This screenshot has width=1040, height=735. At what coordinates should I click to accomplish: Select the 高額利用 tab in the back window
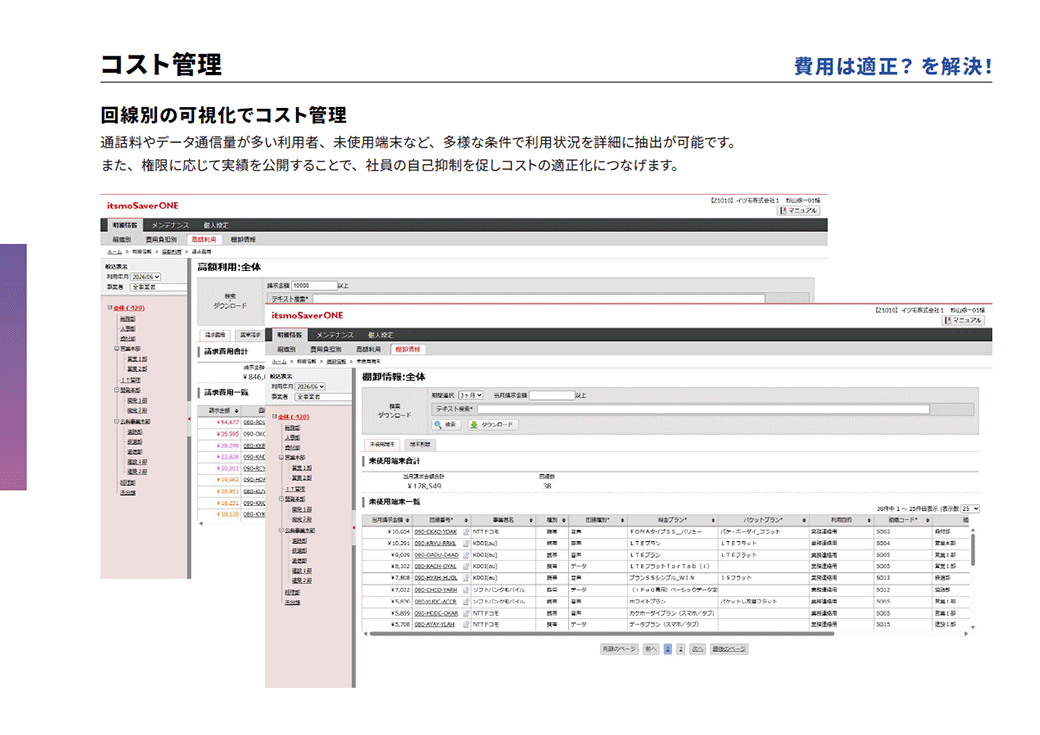pos(204,239)
